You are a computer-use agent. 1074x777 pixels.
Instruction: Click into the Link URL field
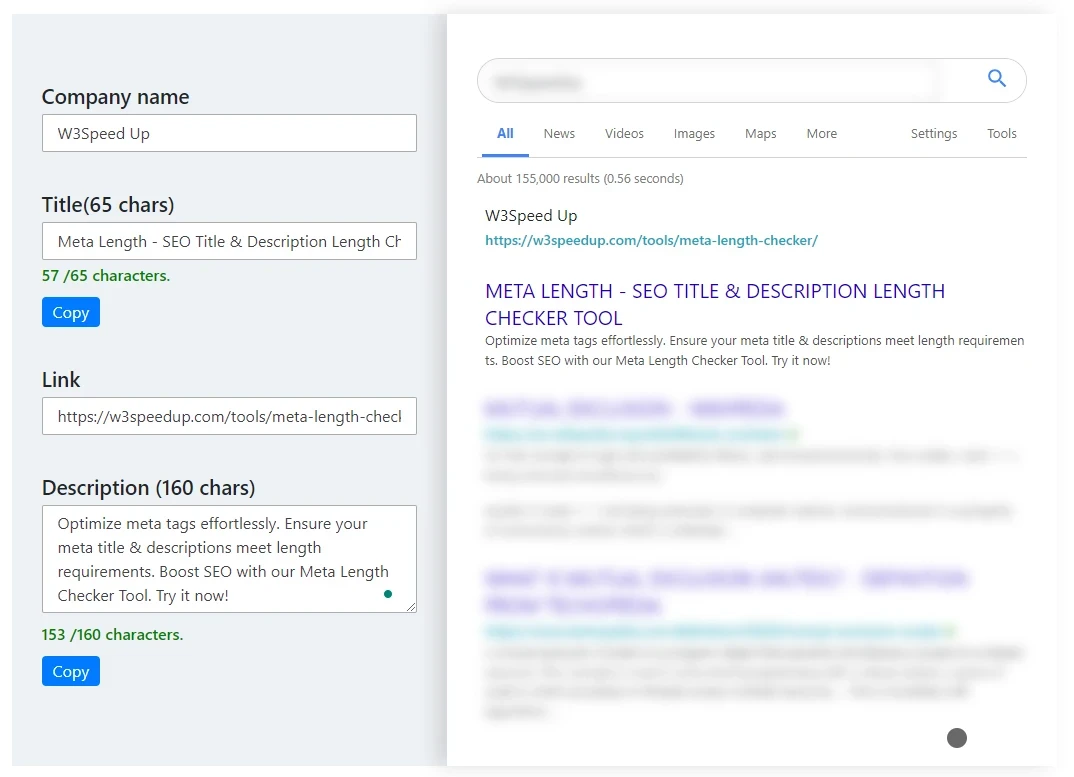tap(229, 416)
